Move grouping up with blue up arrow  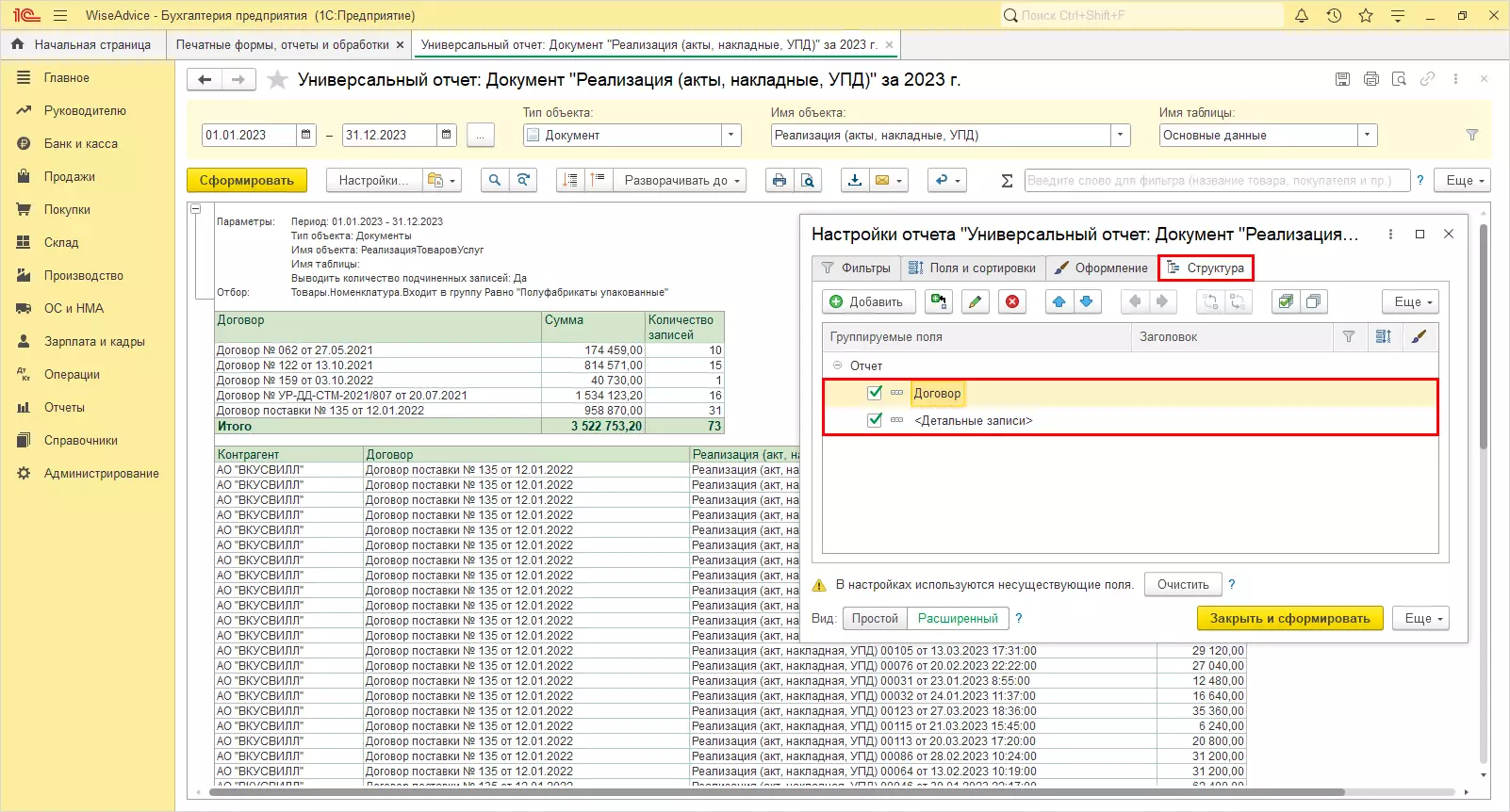pos(1059,301)
